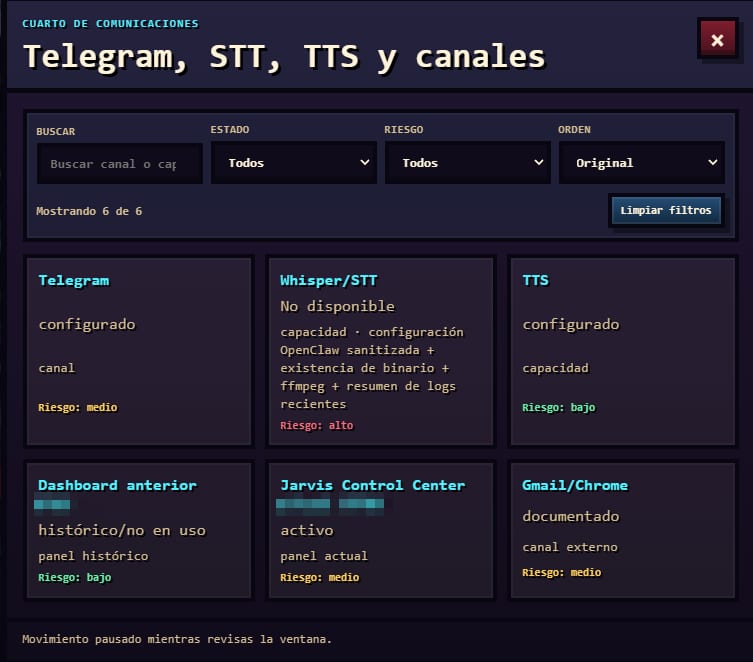
Task: Select the Telegram card title
Action: (x=74, y=280)
